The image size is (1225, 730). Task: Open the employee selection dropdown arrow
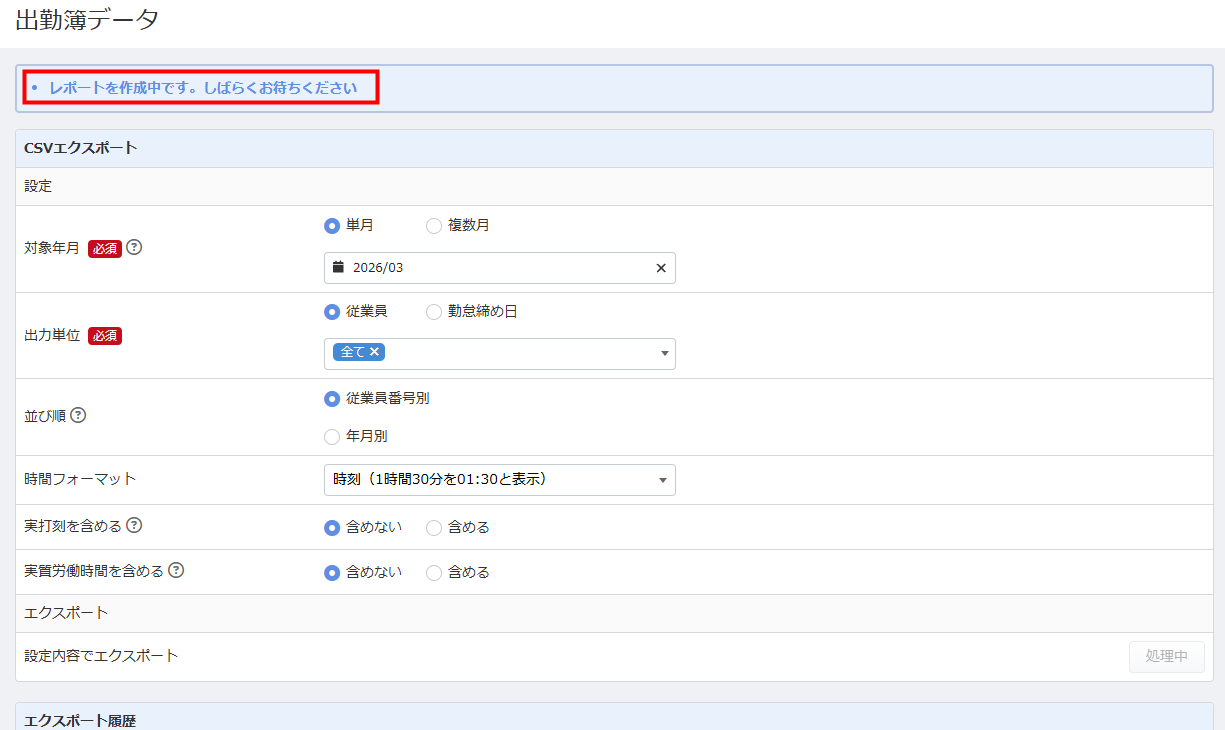click(665, 353)
